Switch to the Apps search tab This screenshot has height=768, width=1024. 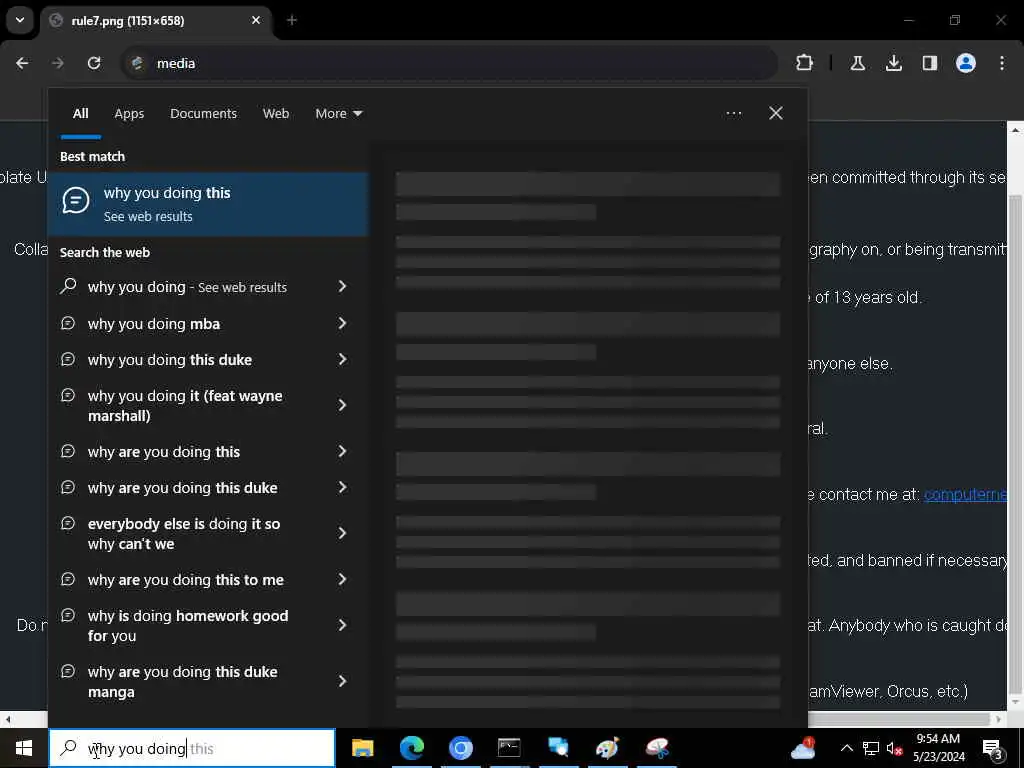point(129,114)
